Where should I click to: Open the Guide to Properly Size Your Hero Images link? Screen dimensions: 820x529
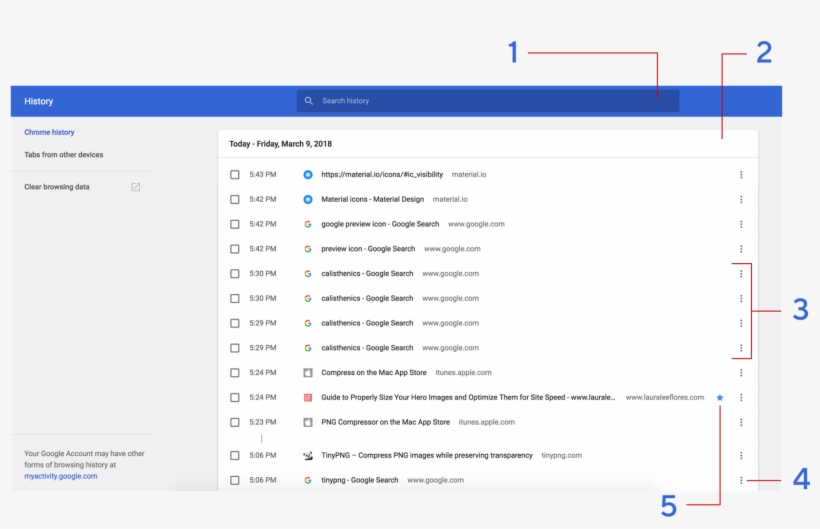468,398
